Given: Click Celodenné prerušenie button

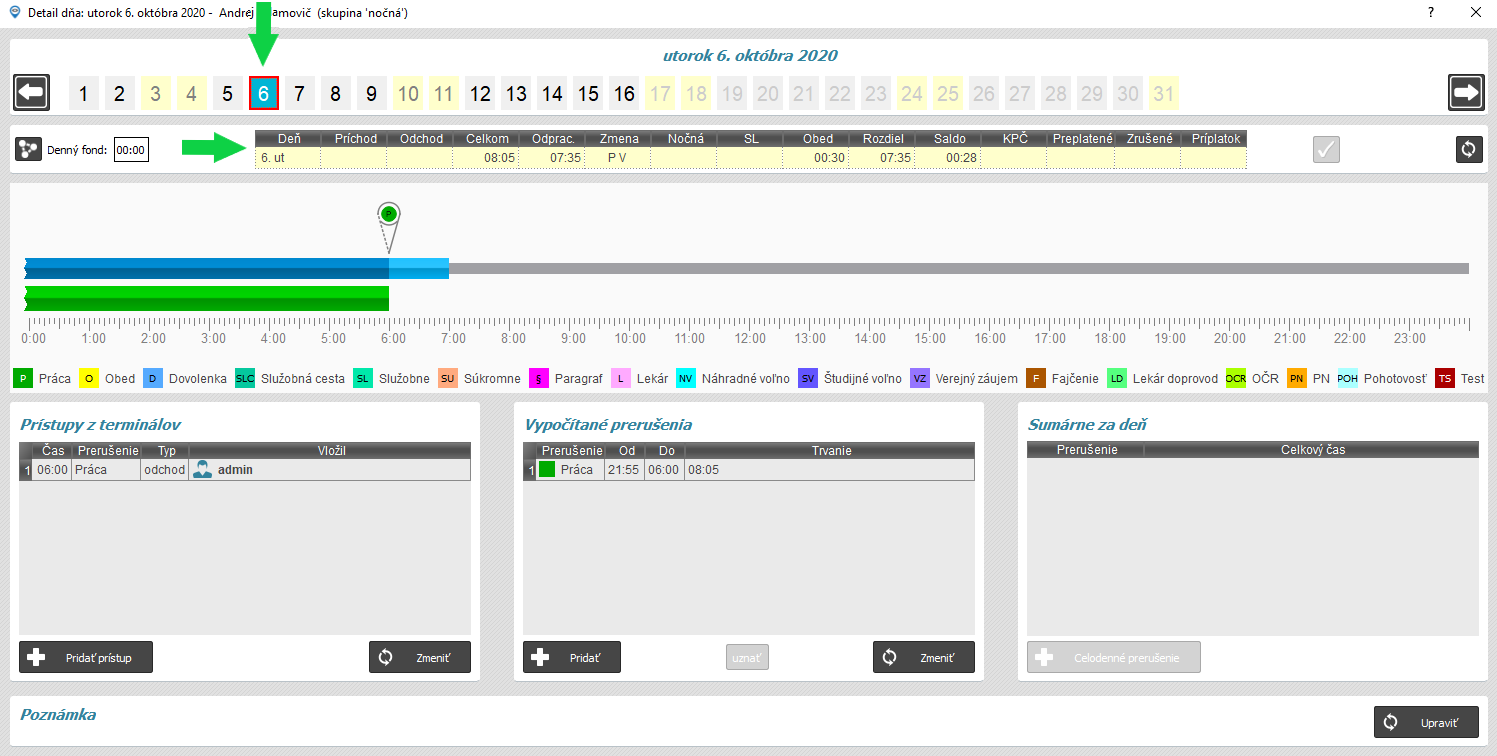Looking at the screenshot, I should click(1114, 657).
